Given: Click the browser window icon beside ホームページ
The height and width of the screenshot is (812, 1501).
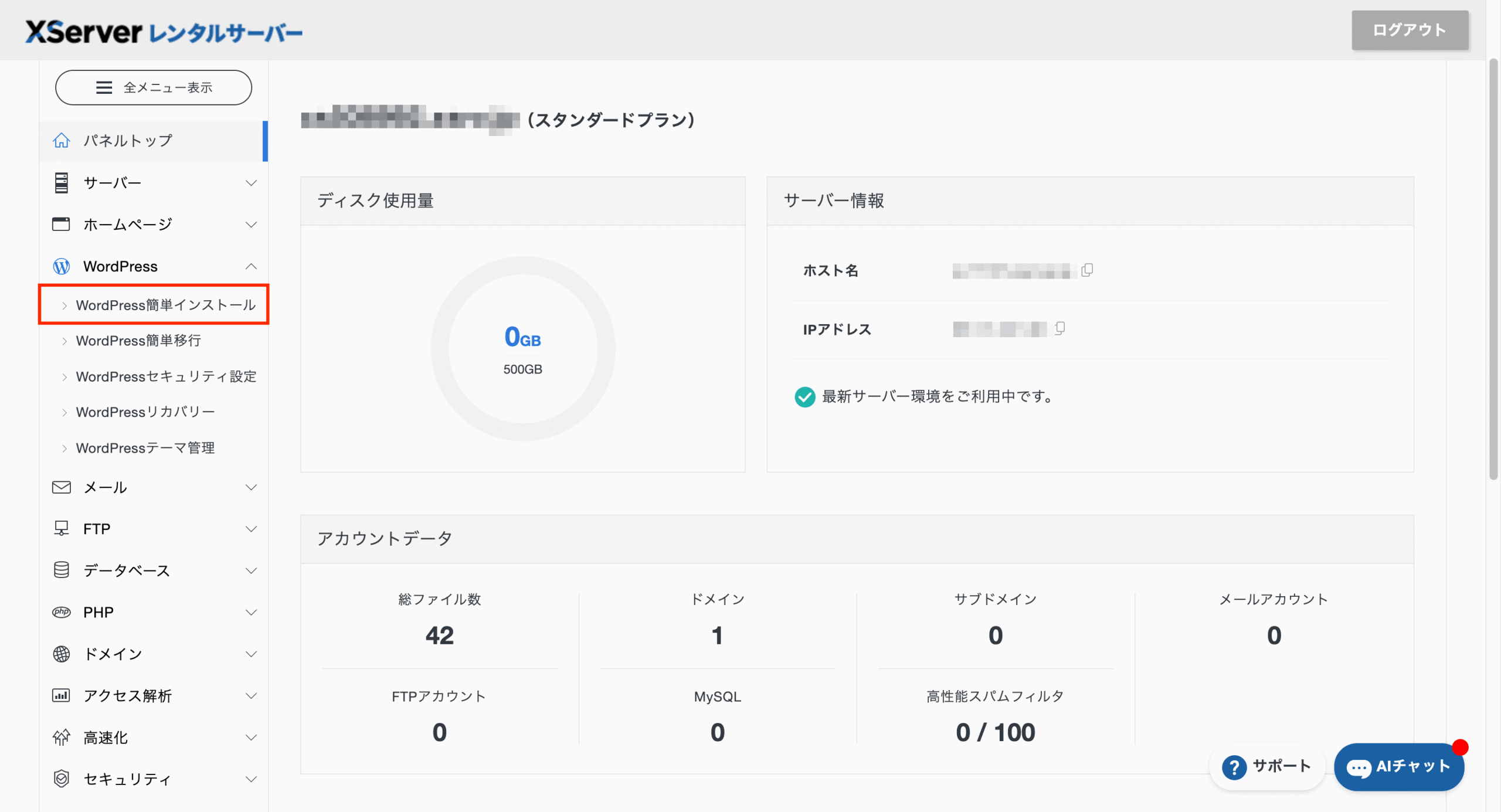Looking at the screenshot, I should click(x=61, y=225).
